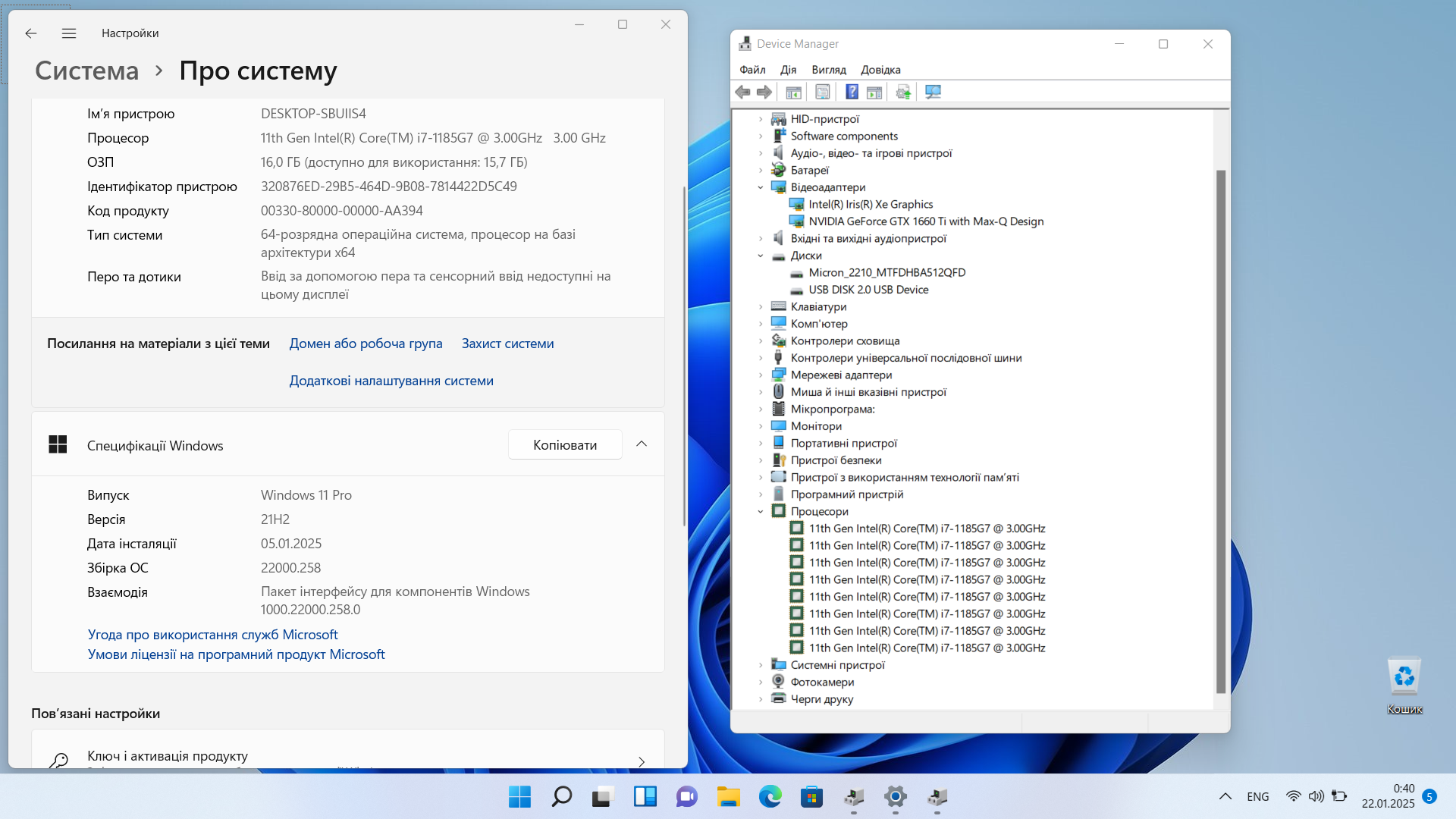Expand the Мережеві адаптери node

761,375
